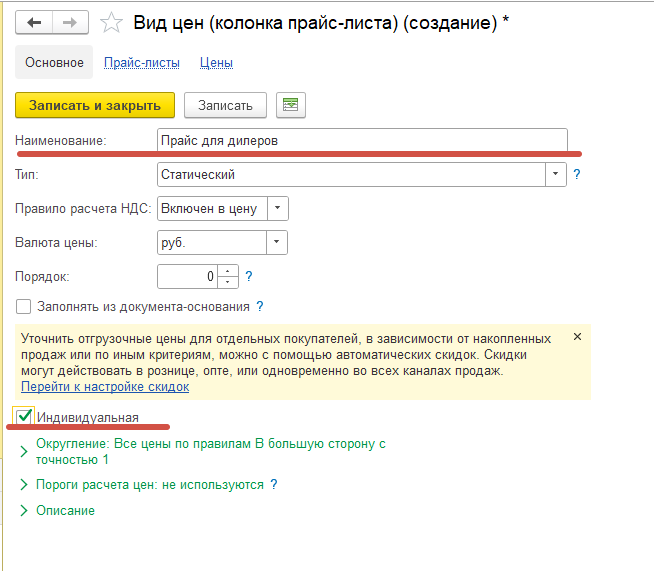
Task: Add form to favorites with star icon
Action: coord(111,23)
